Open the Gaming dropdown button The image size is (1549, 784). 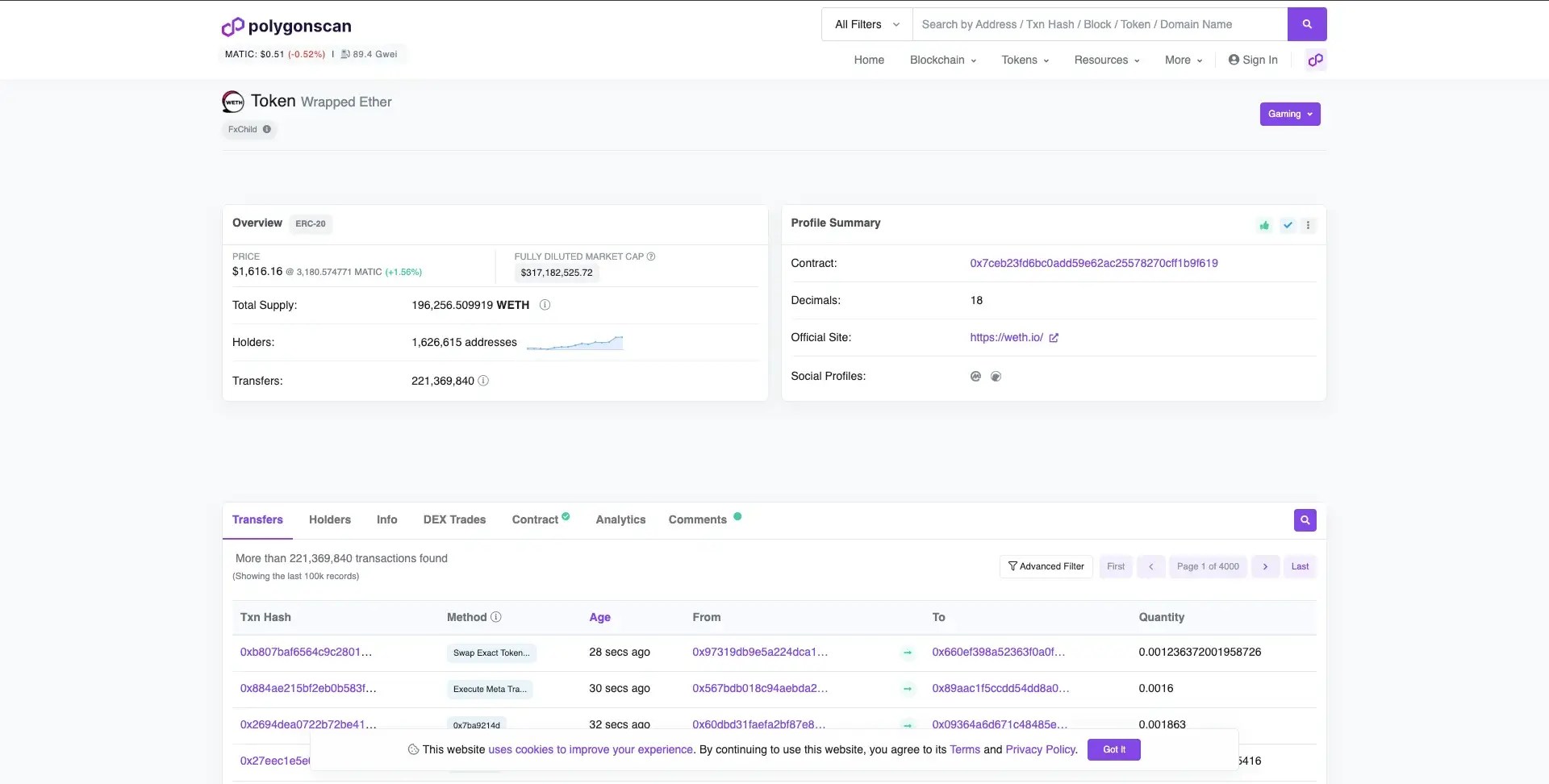coord(1290,115)
